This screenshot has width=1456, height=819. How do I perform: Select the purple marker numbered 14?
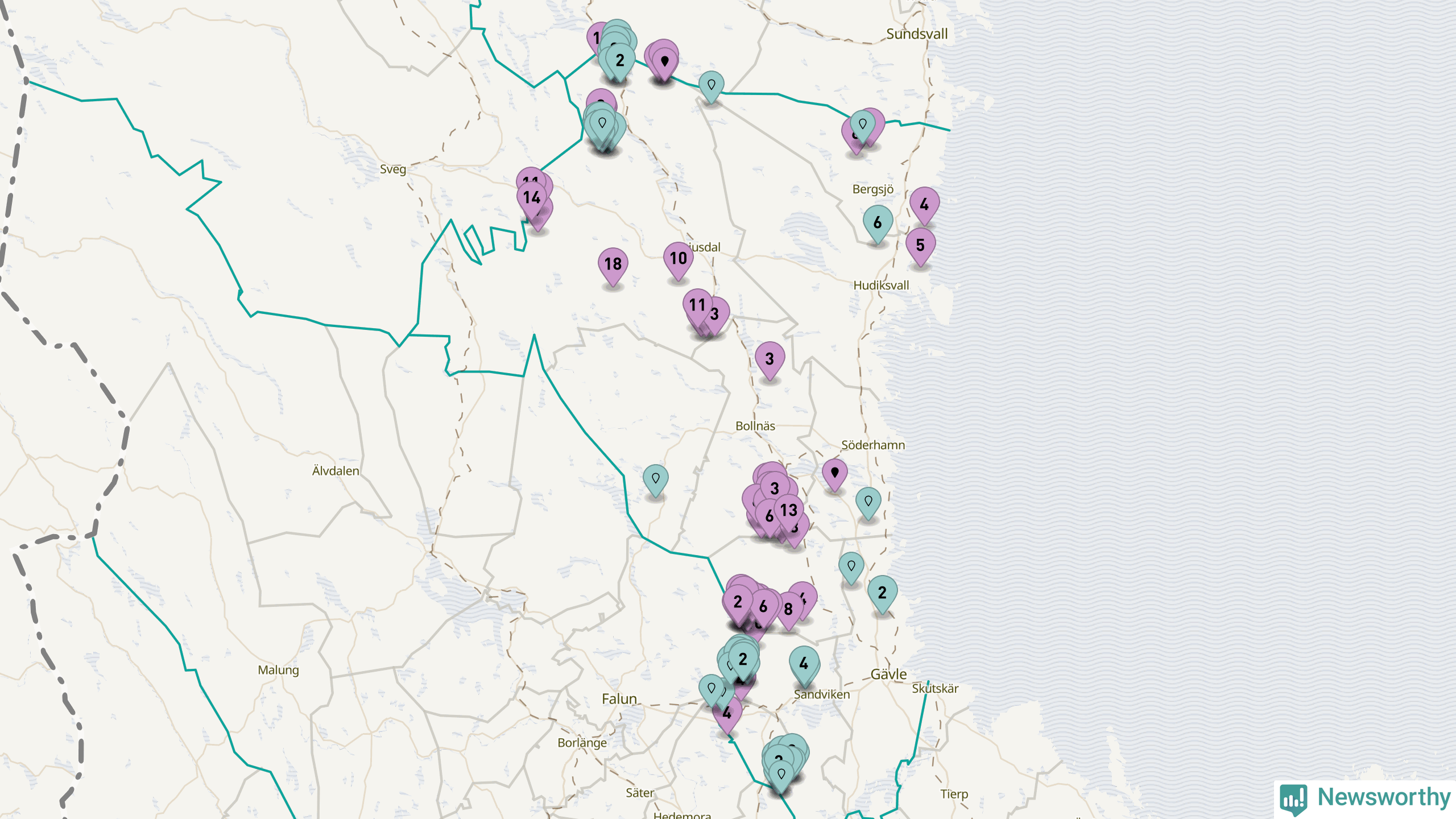tap(532, 200)
